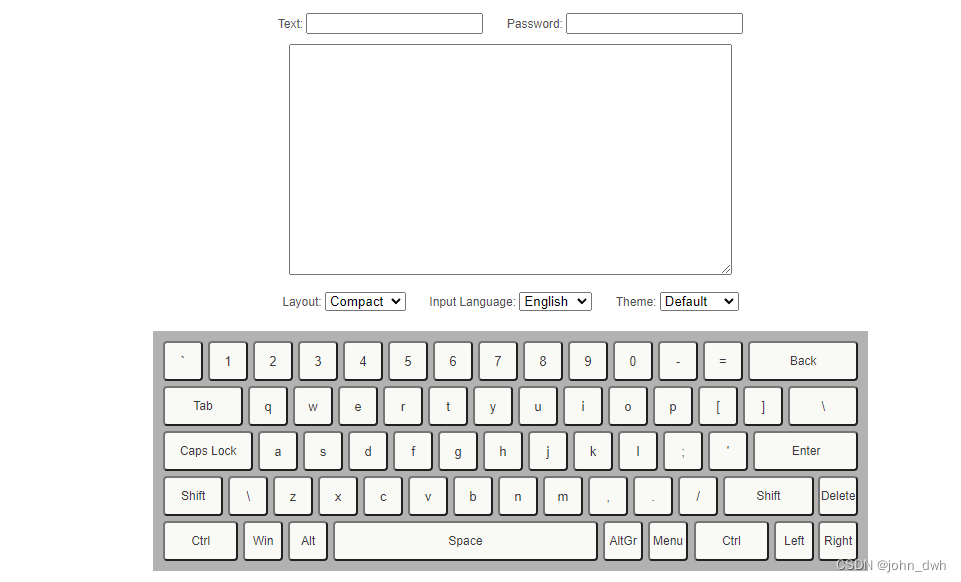Click the Delete key on virtual keyboard
This screenshot has height=582, width=961.
838,496
